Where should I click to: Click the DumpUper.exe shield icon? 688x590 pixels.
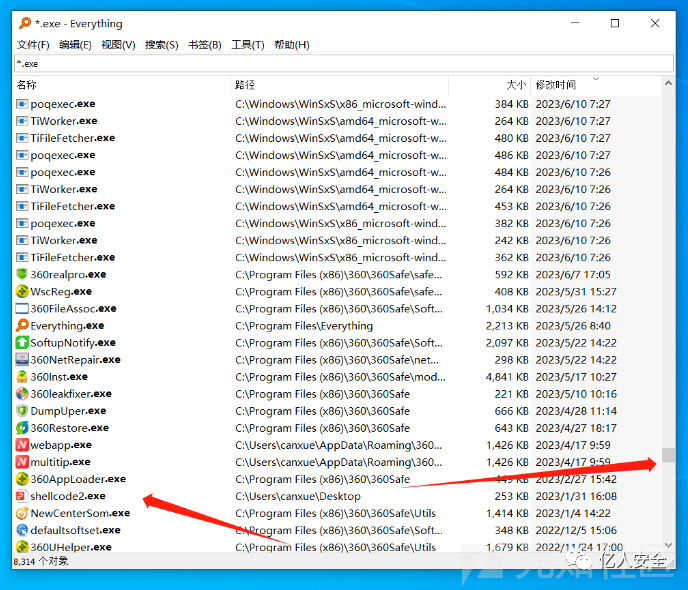click(22, 411)
